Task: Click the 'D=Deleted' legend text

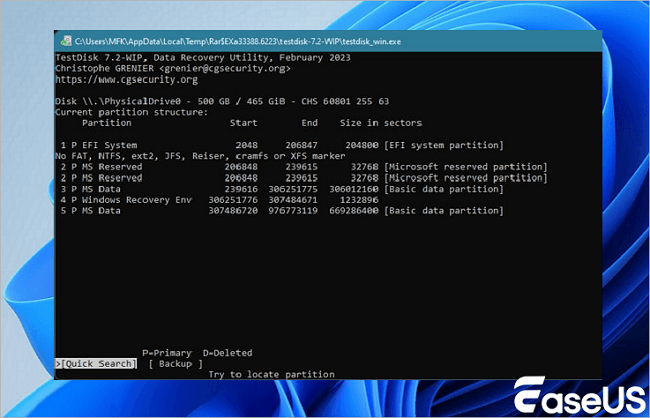Action: click(x=227, y=353)
